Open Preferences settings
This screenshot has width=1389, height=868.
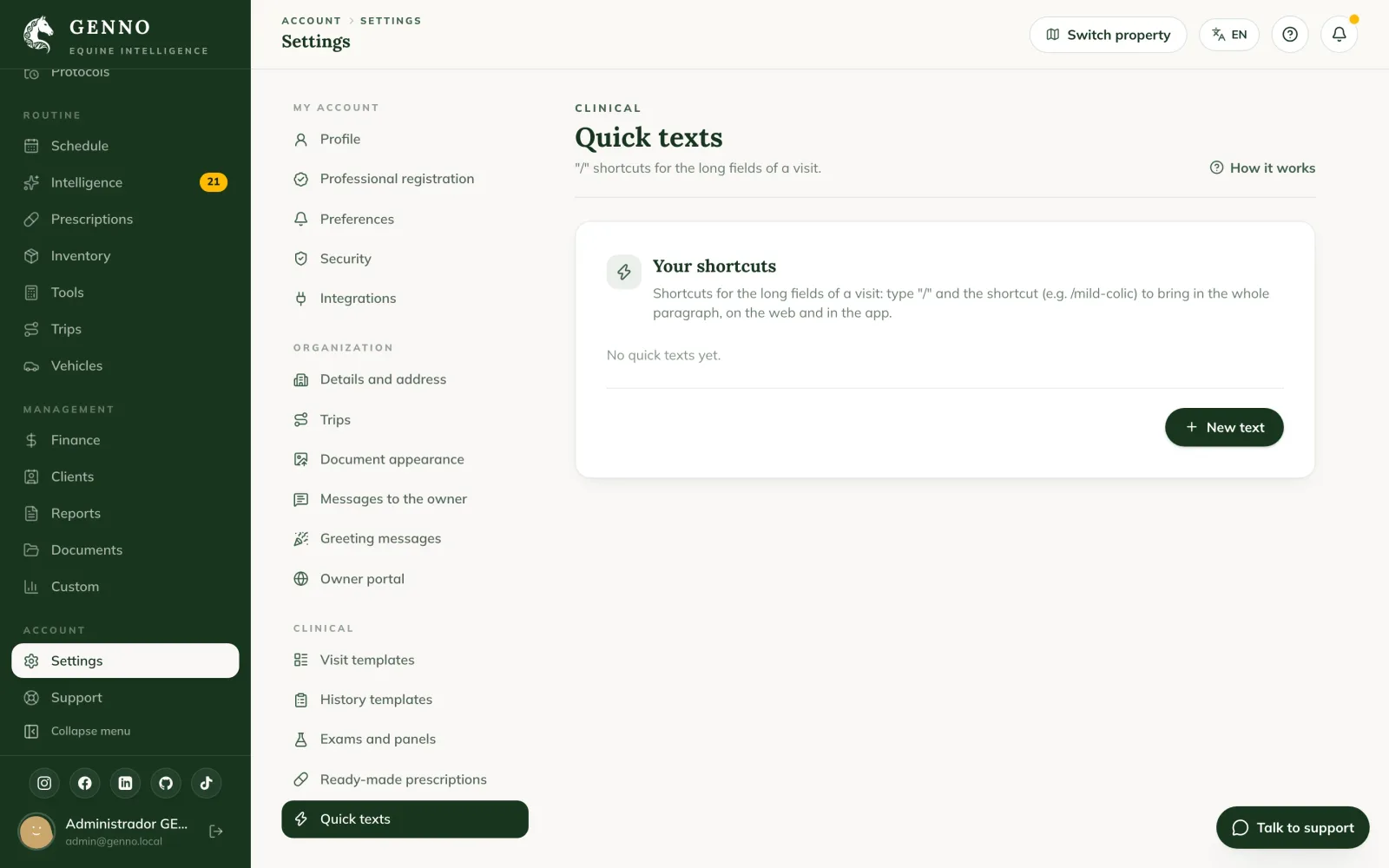(x=405, y=219)
